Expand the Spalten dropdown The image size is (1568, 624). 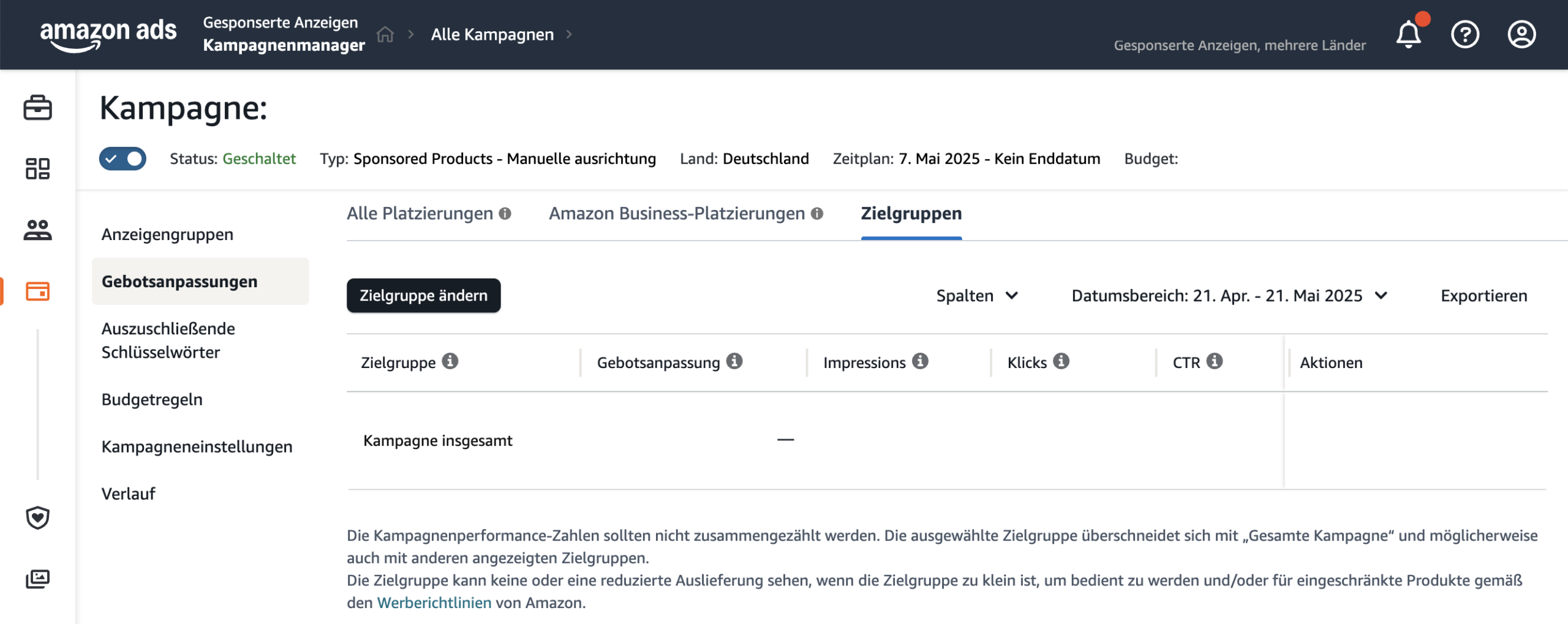978,296
